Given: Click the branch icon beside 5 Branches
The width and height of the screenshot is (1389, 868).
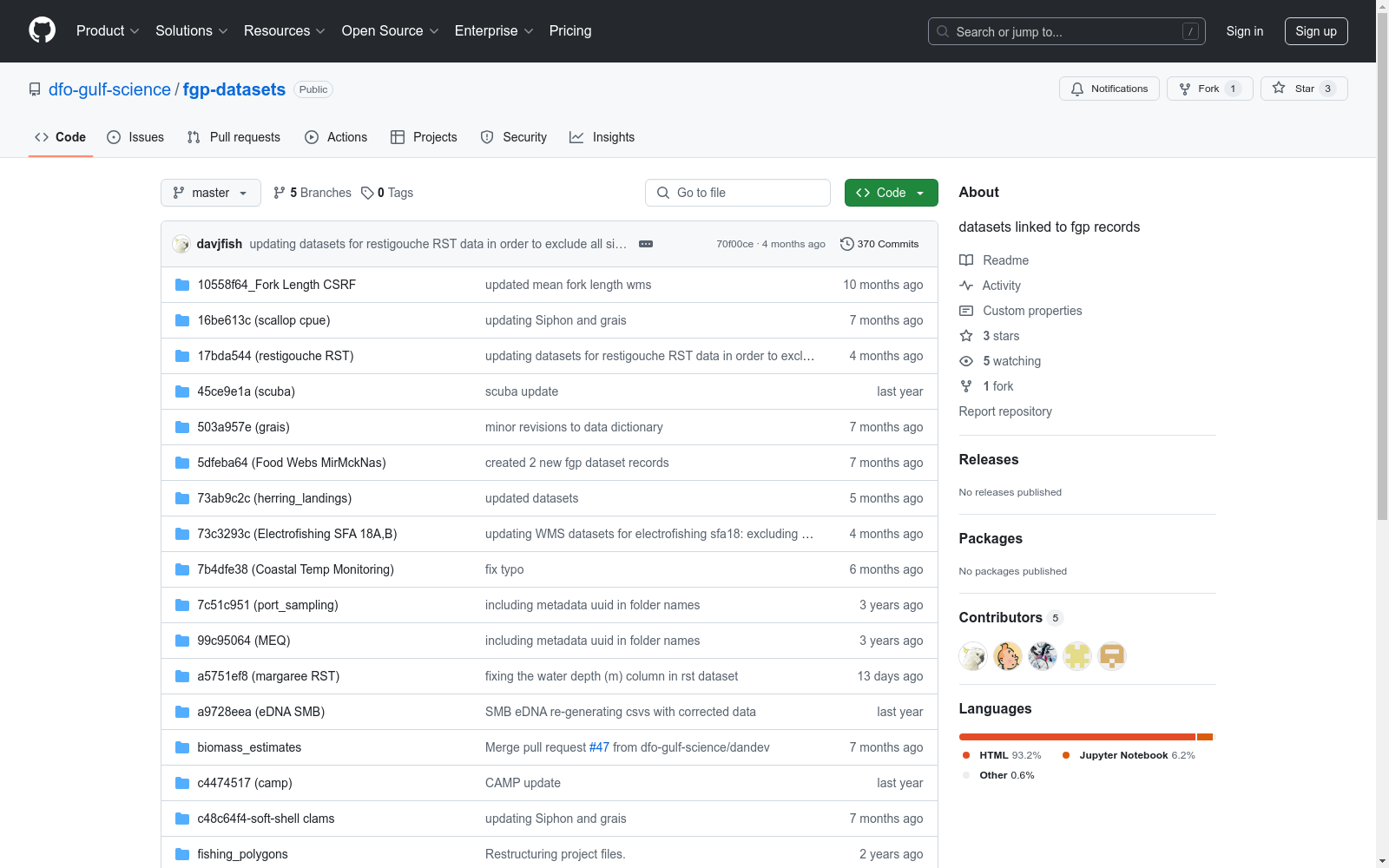Looking at the screenshot, I should (280, 193).
